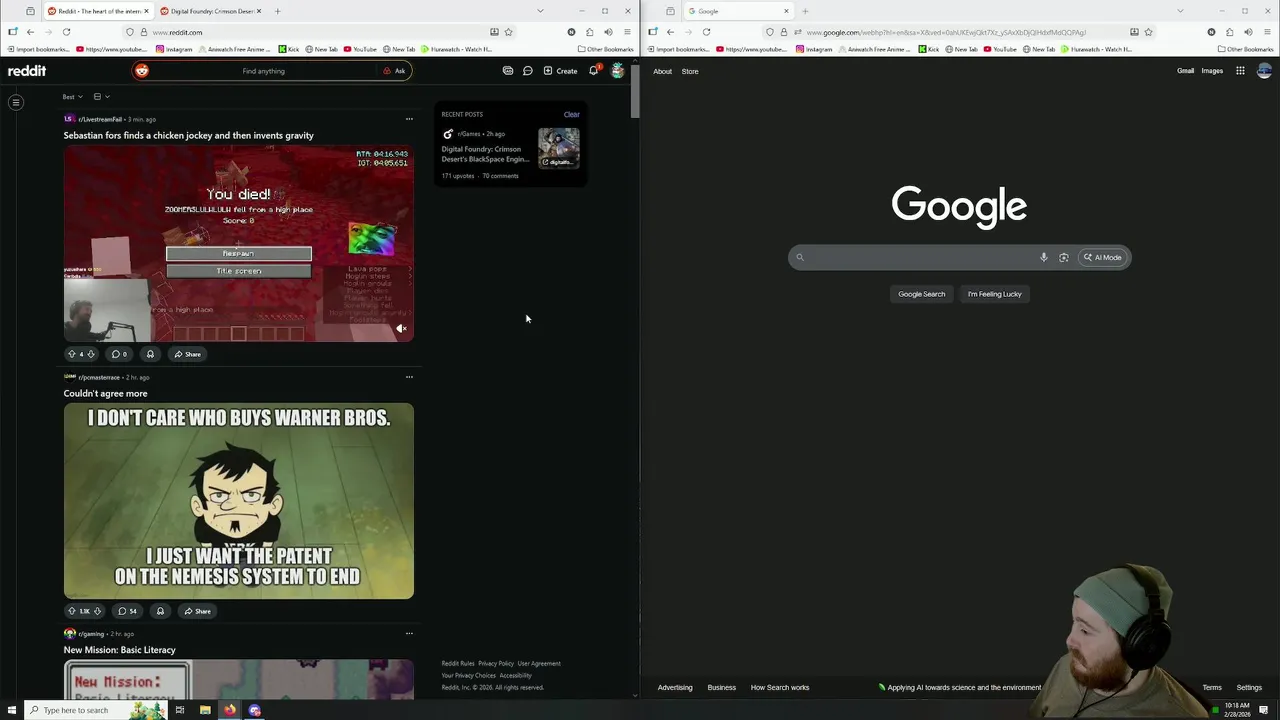This screenshot has width=1280, height=720.
Task: Open the Crimson Desert recent post thumbnail
Action: [559, 148]
